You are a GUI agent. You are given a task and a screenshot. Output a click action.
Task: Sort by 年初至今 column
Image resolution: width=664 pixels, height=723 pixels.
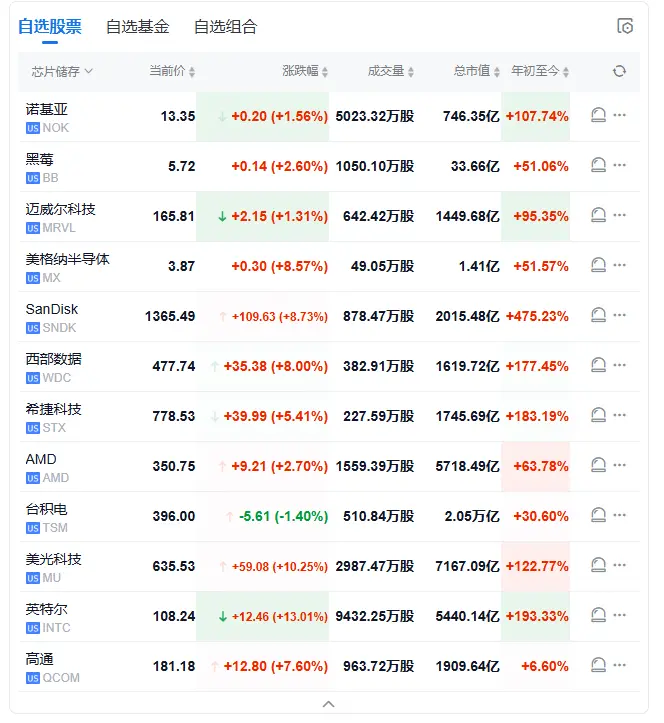[x=540, y=71]
